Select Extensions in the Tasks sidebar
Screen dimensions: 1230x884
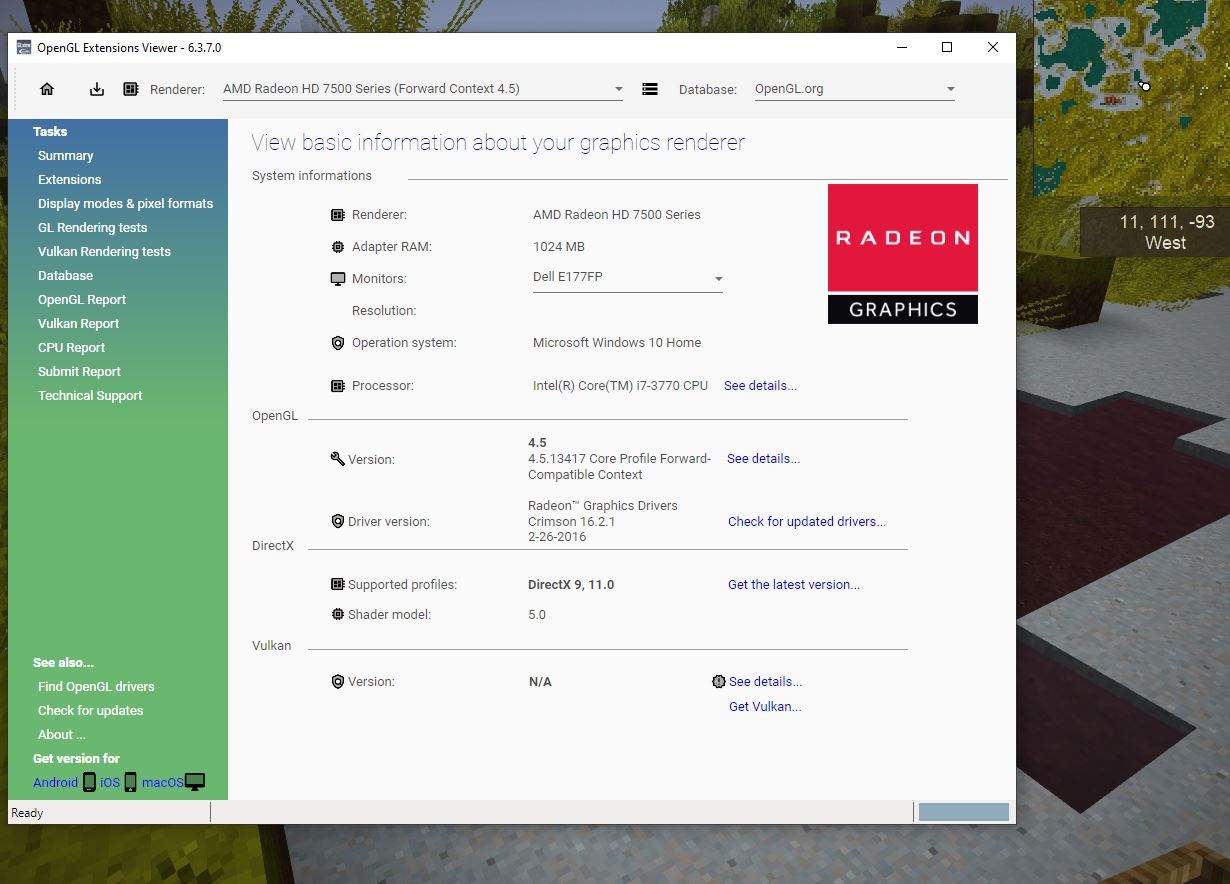(69, 180)
